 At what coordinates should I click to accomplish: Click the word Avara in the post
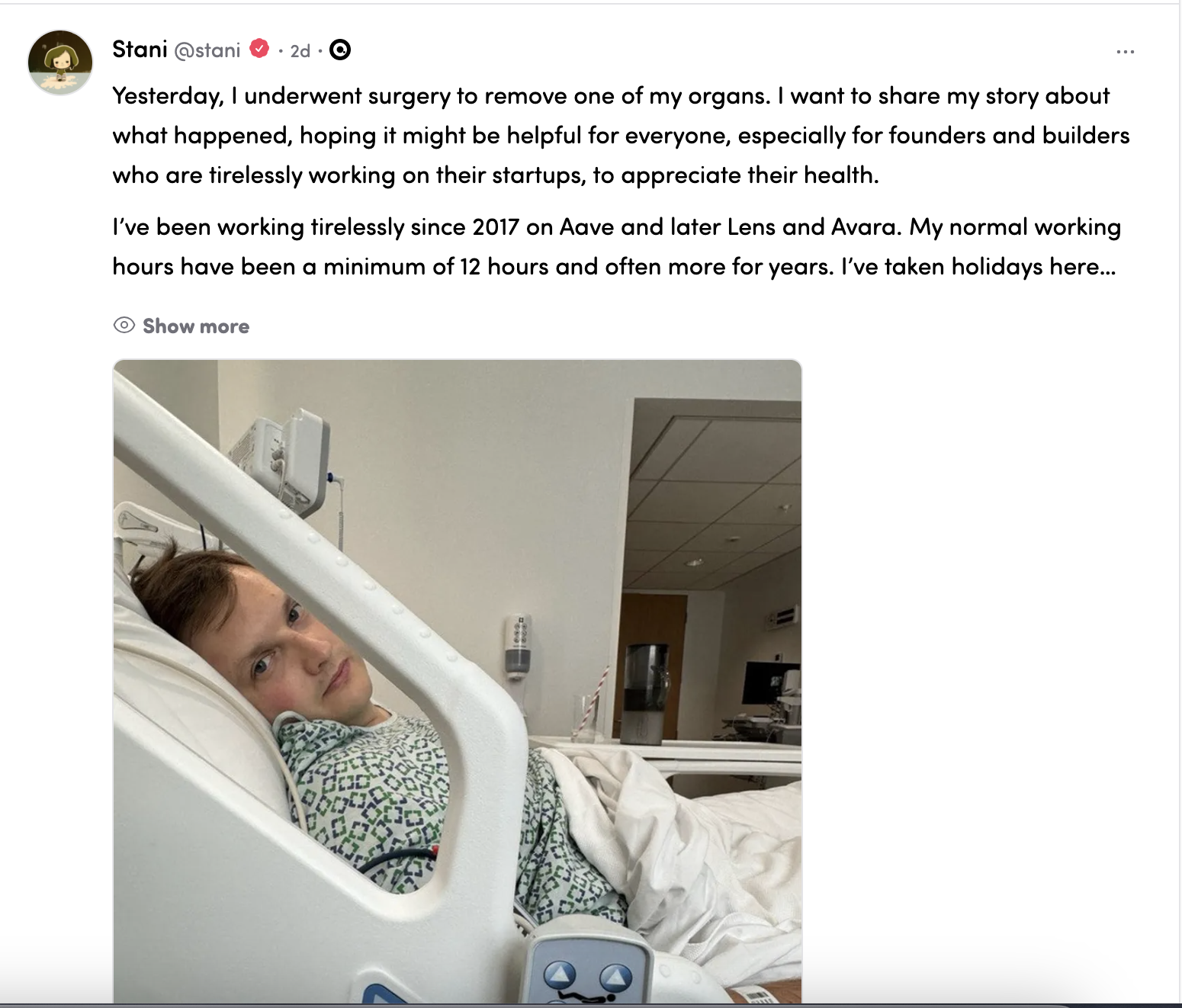click(864, 227)
